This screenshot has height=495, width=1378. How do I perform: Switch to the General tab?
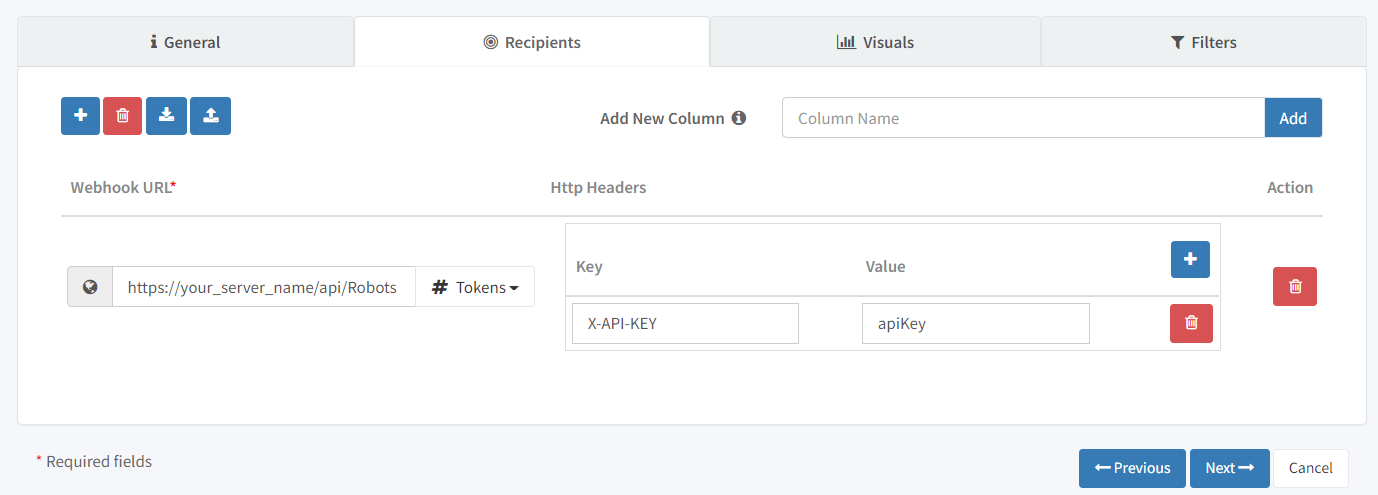click(x=186, y=42)
